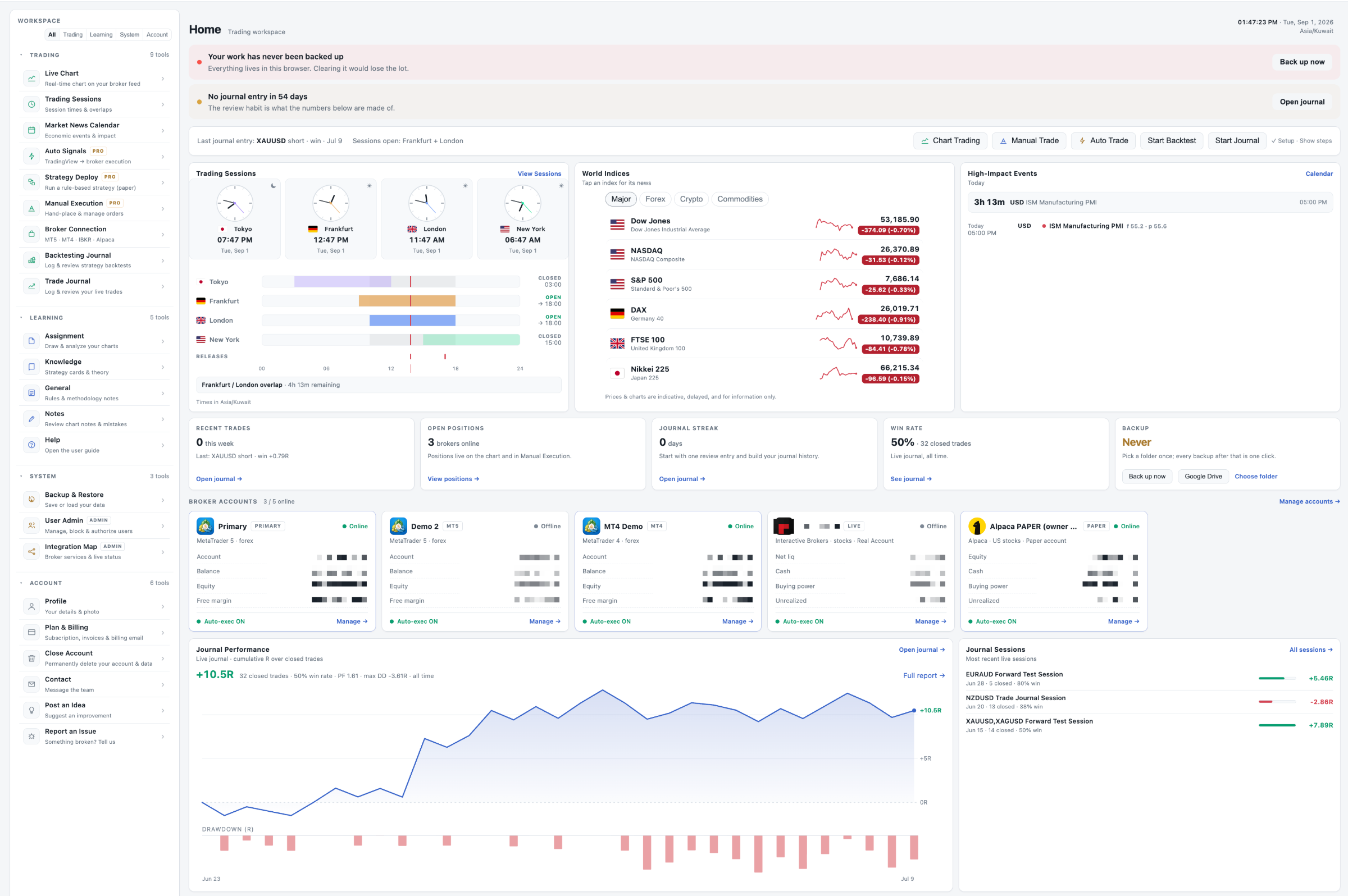Click the Strategy Deploy icon
This screenshot has height=896, width=1348.
tap(31, 182)
